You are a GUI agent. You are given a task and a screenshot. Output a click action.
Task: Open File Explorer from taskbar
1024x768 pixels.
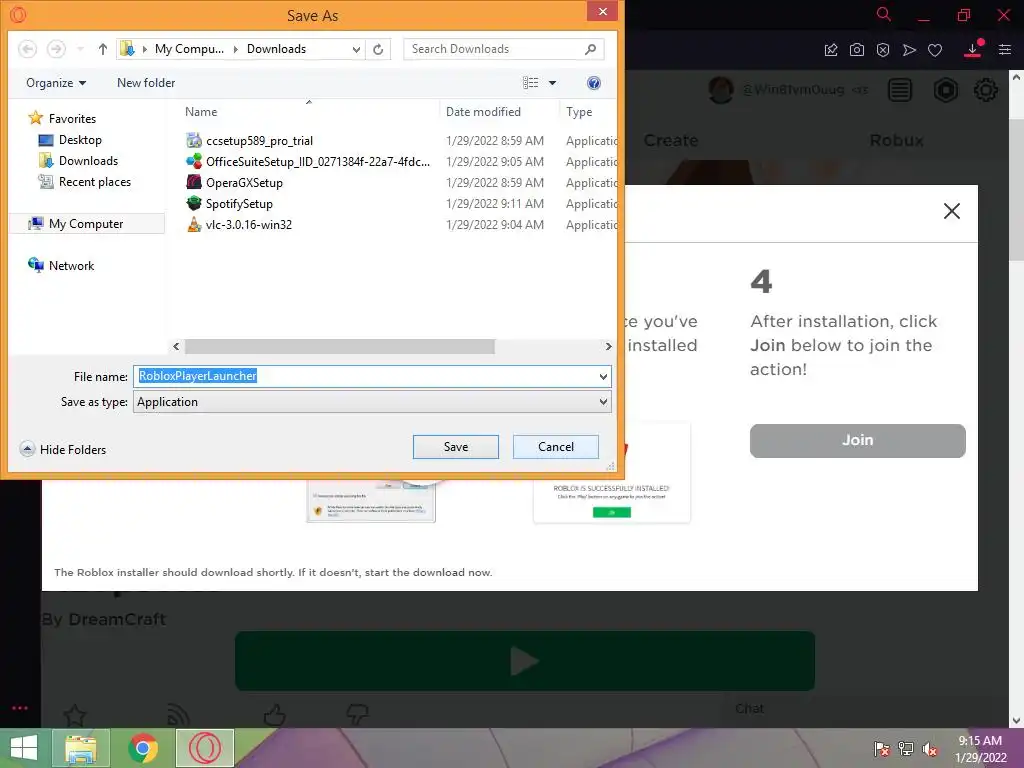pyautogui.click(x=81, y=748)
